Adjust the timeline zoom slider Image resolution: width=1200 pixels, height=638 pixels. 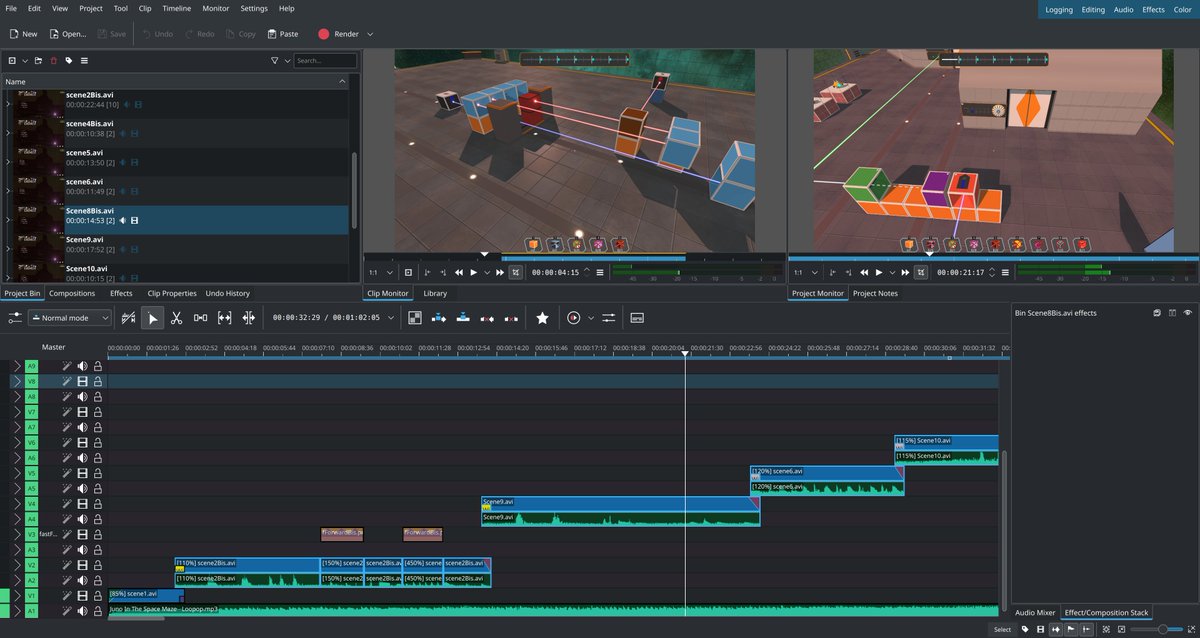pos(1155,629)
